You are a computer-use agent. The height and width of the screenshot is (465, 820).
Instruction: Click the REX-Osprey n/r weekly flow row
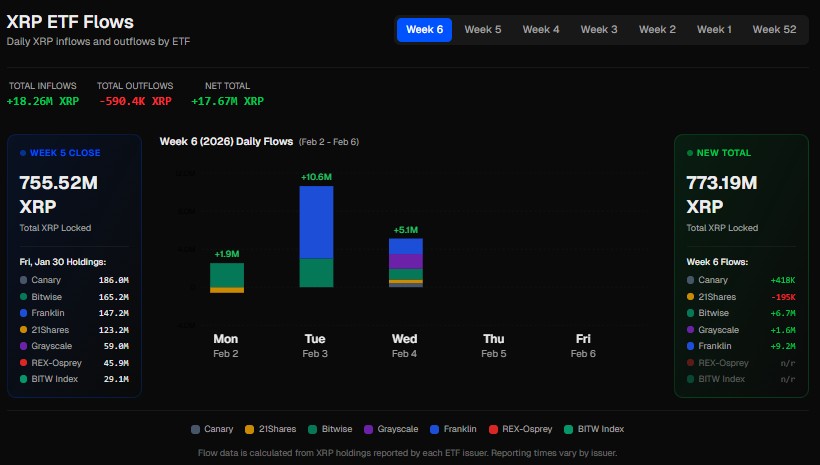[741, 362]
